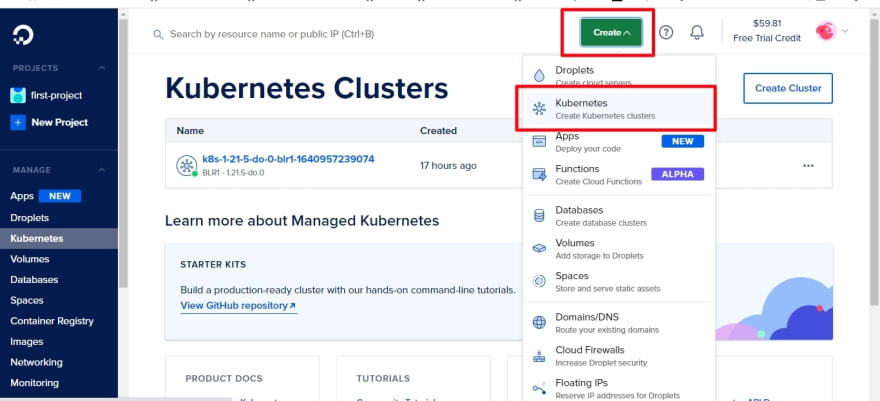Open Networking in the sidebar

pyautogui.click(x=36, y=362)
